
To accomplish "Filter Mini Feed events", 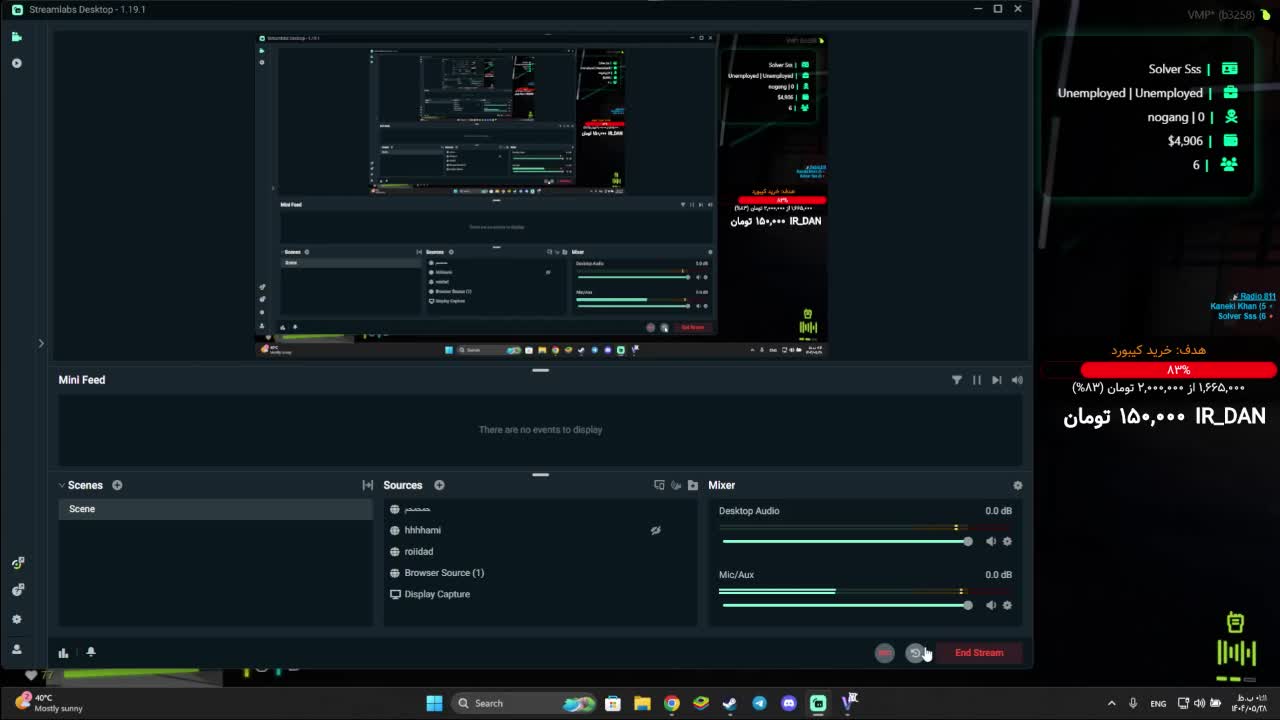I will (956, 380).
